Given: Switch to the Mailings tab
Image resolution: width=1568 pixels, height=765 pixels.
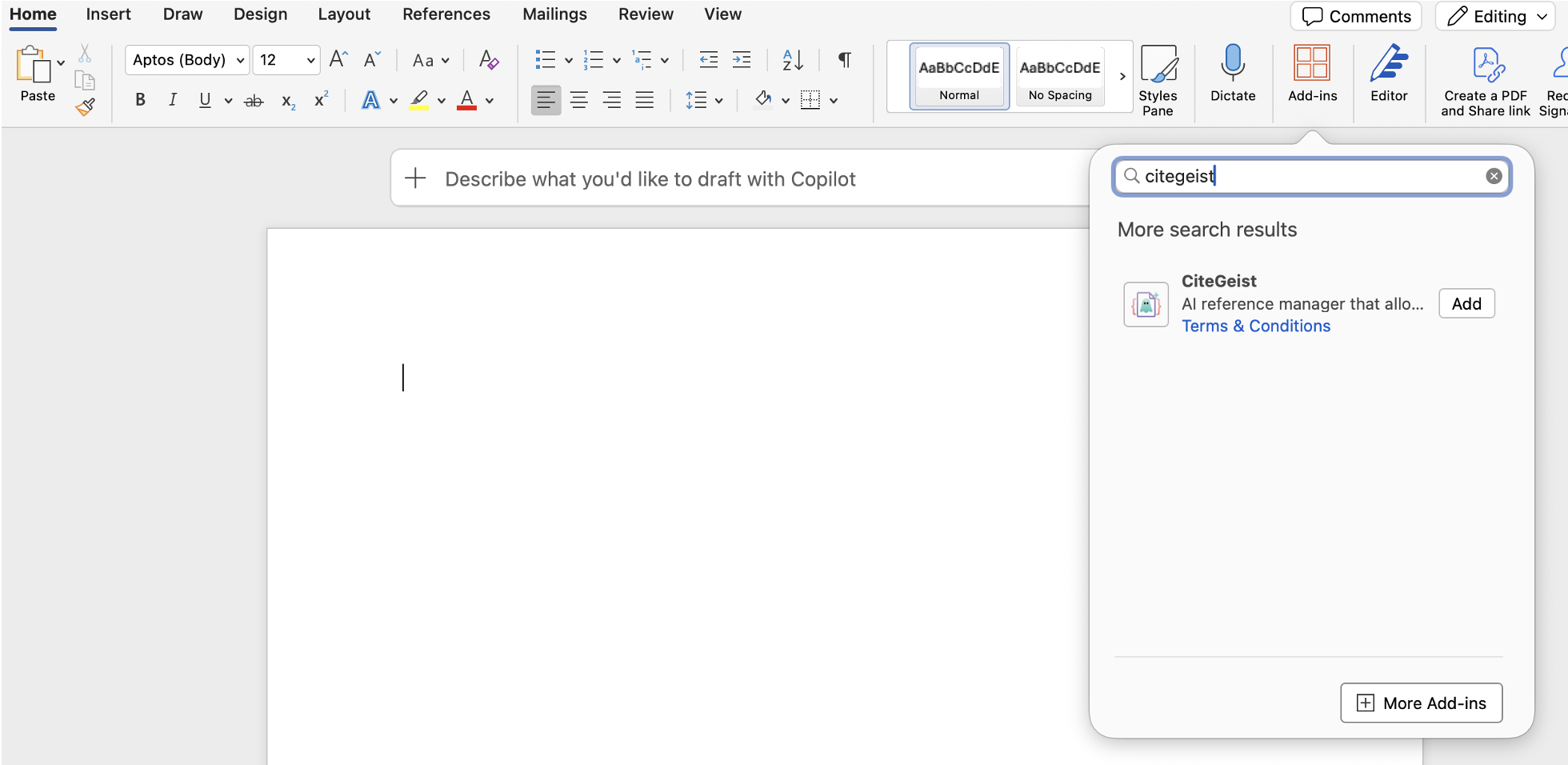Looking at the screenshot, I should tap(554, 14).
